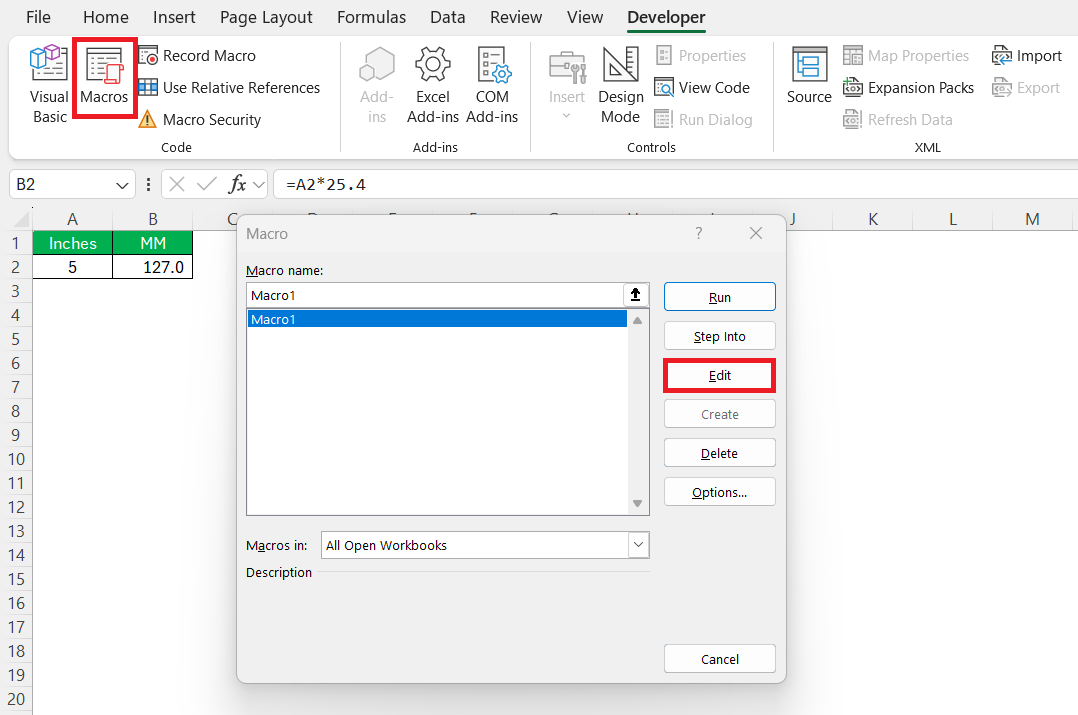Open the XML Source pane

click(x=809, y=76)
